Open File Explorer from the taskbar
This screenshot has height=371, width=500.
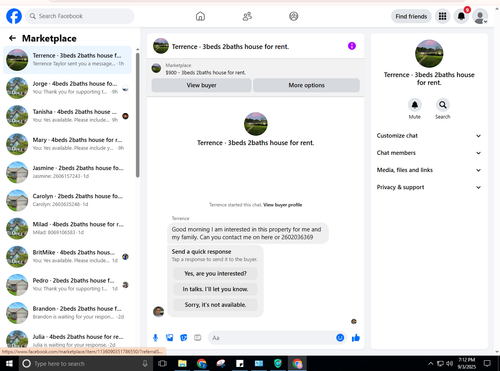[x=182, y=363]
